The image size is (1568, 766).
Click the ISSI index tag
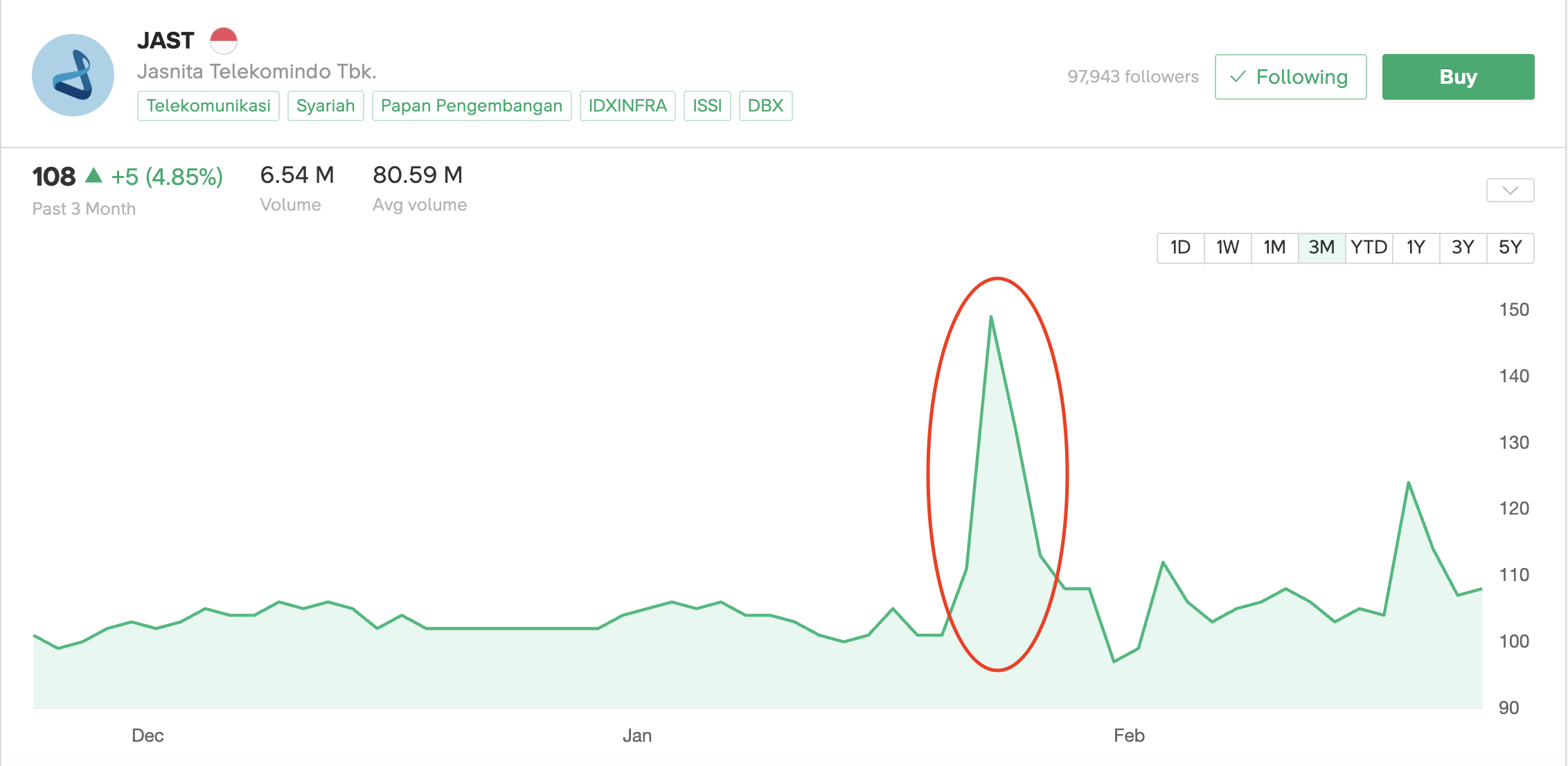click(x=707, y=106)
